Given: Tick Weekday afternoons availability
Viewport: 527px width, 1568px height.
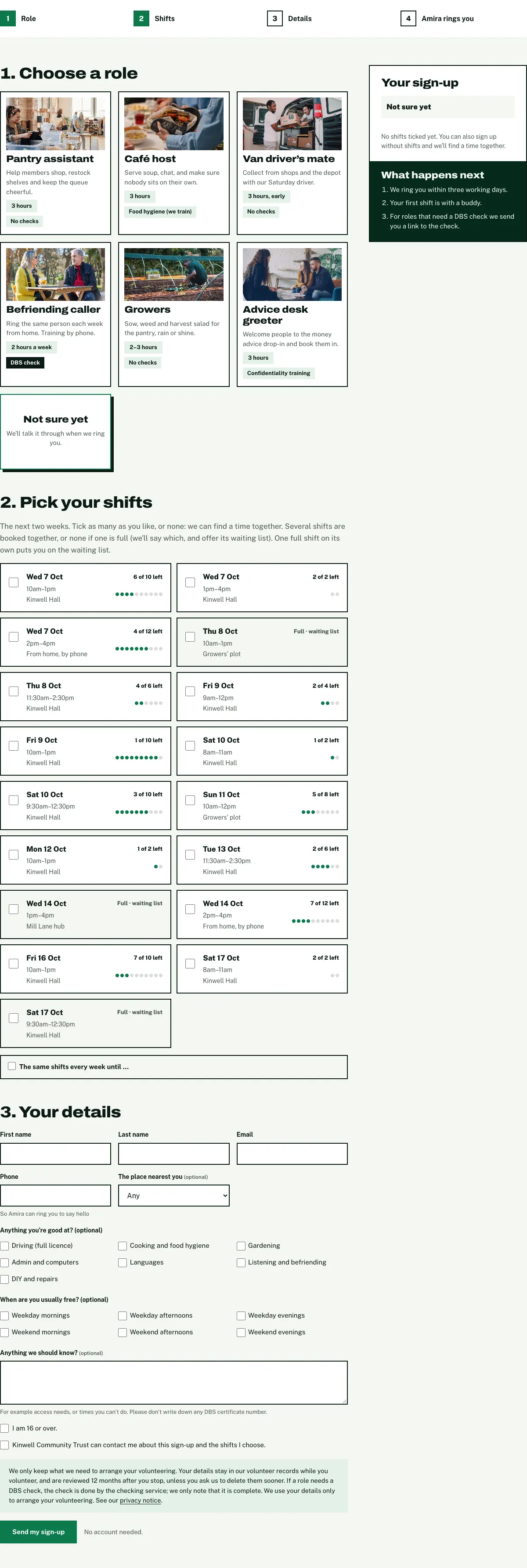Looking at the screenshot, I should tap(123, 1315).
